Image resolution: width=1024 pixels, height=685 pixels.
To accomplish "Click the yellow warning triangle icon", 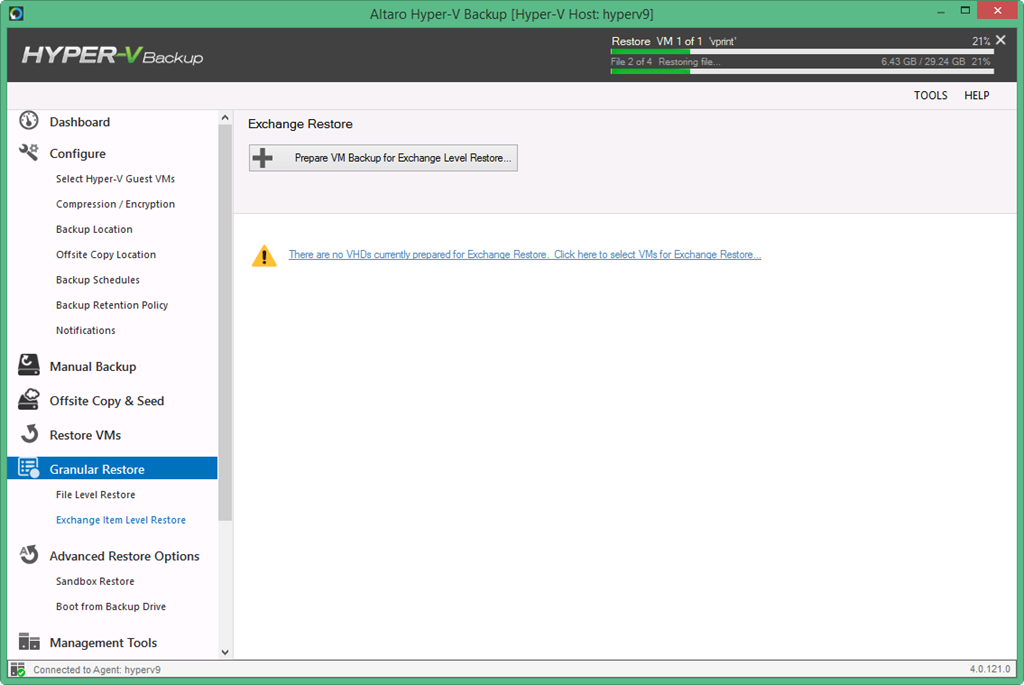I will (264, 255).
